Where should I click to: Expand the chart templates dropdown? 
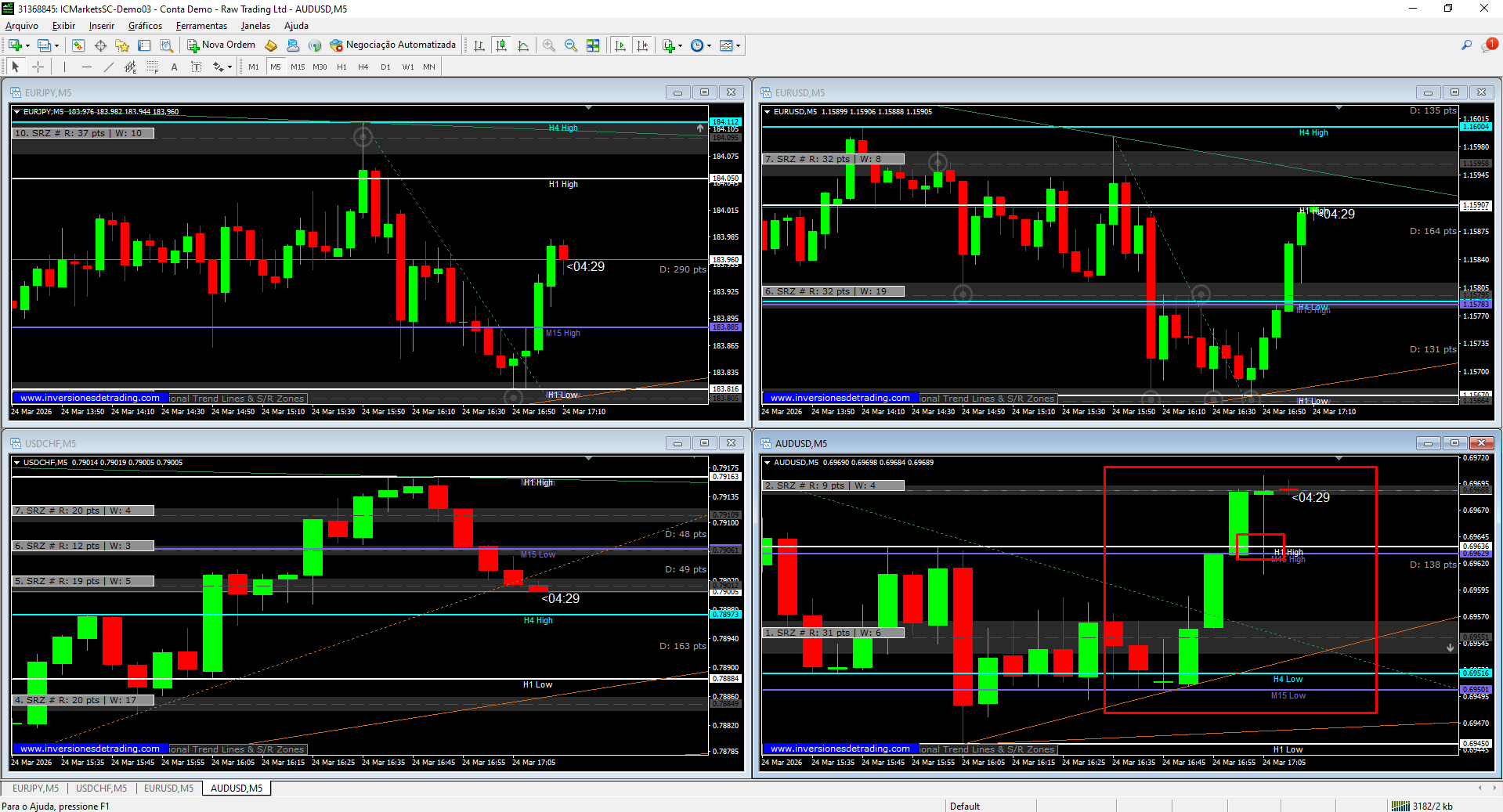coord(738,45)
